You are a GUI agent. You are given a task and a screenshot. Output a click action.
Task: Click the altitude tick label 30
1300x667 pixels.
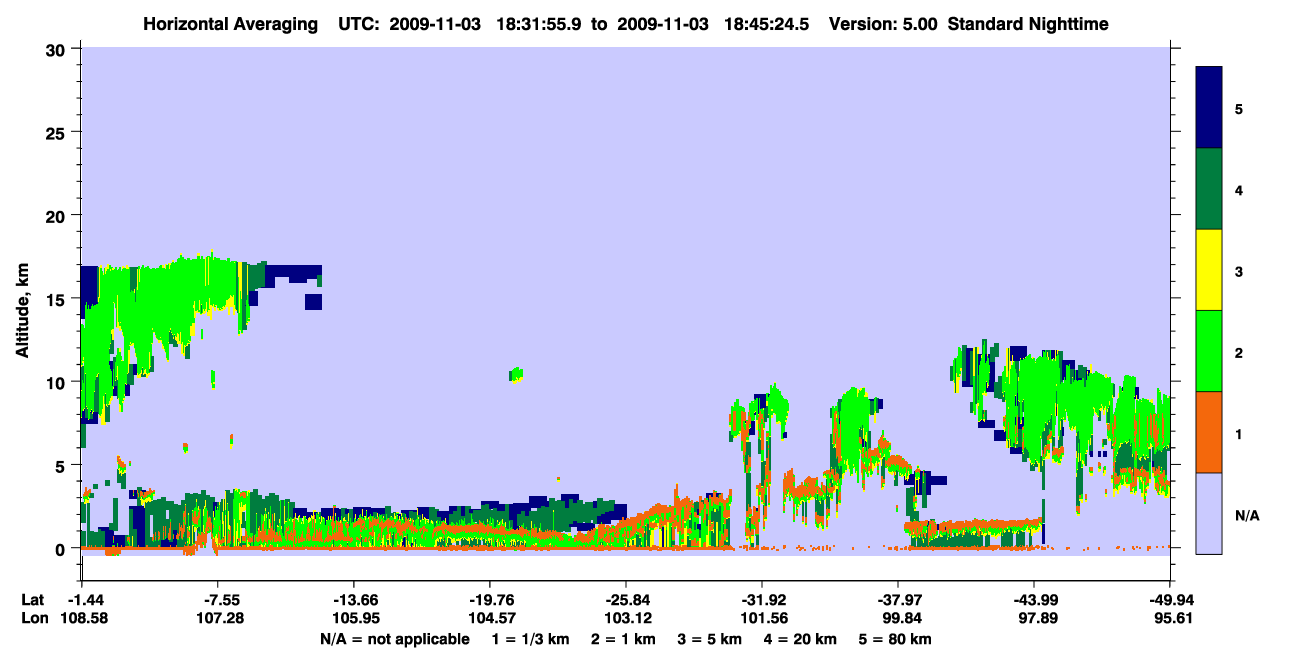58,49
